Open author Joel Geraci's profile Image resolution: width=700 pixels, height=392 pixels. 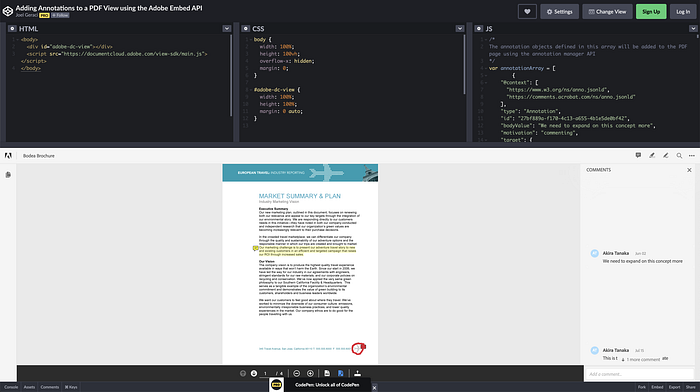coord(26,15)
